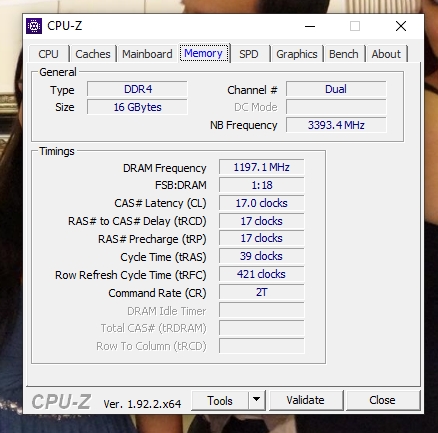Click the Validate button
The height and width of the screenshot is (433, 438).
[305, 400]
